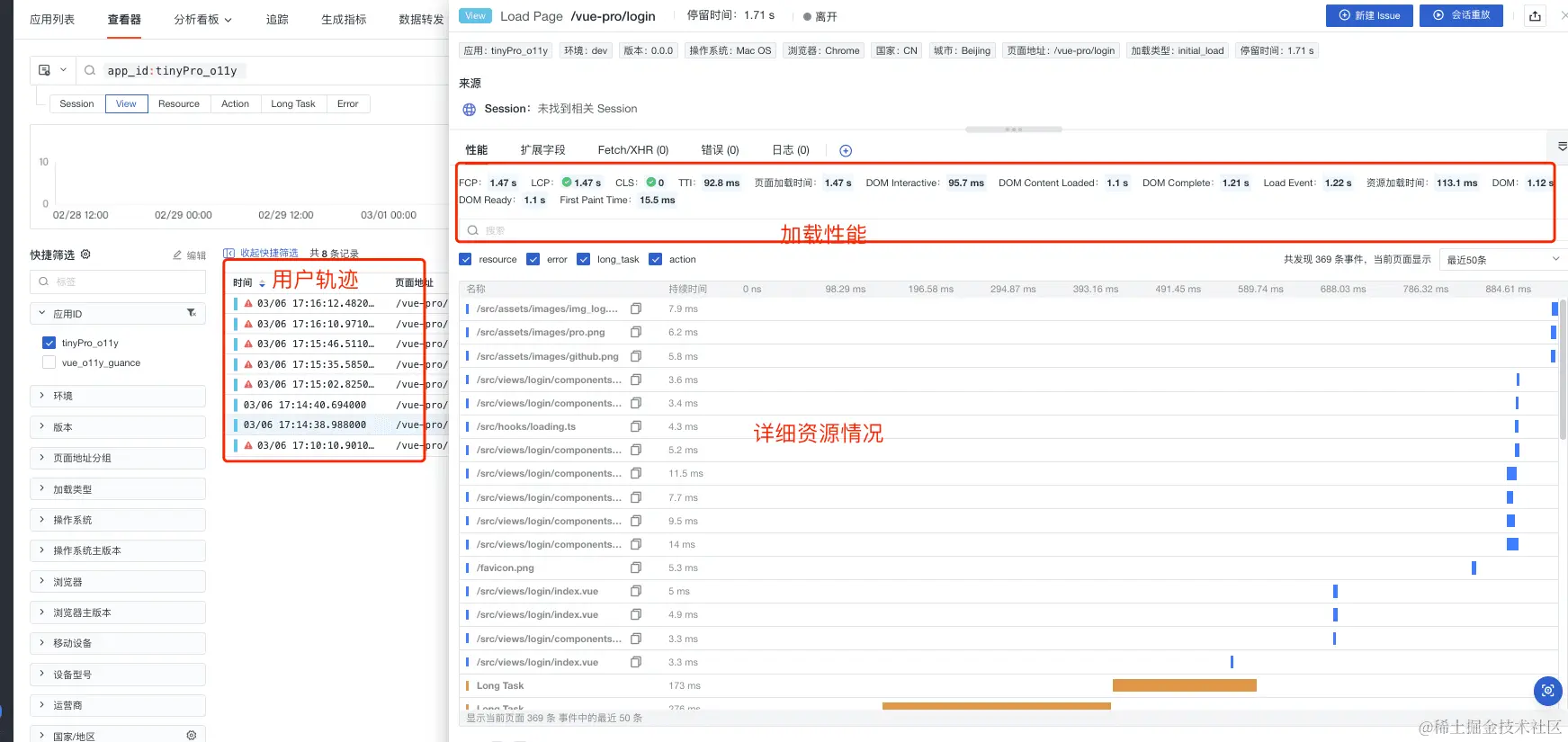This screenshot has height=742, width=1568.
Task: Copy the /src/assets/images/pro.png resource name
Action: [x=636, y=332]
